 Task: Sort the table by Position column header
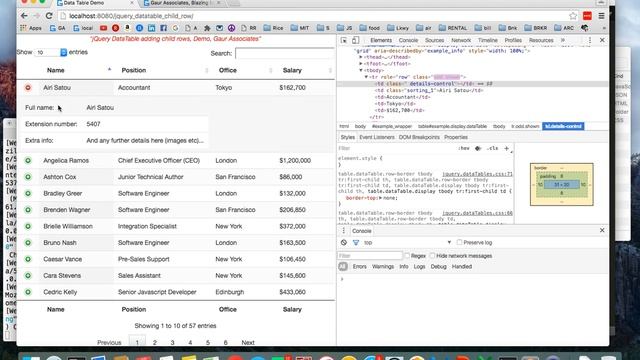point(134,70)
